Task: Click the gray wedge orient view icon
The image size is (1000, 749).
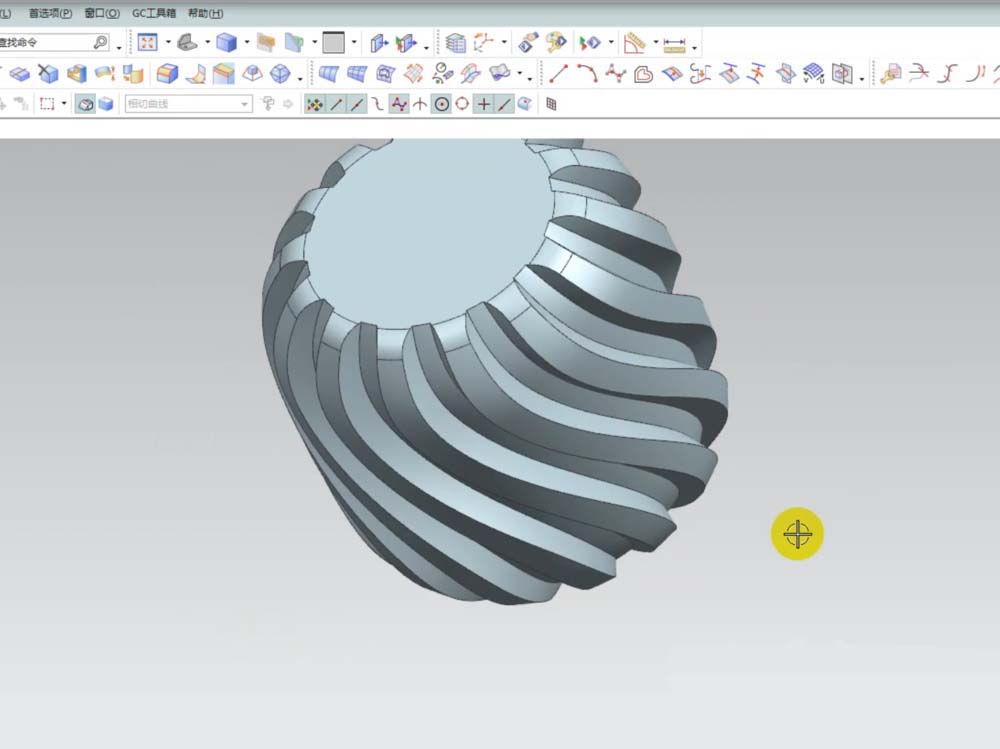Action: [188, 43]
